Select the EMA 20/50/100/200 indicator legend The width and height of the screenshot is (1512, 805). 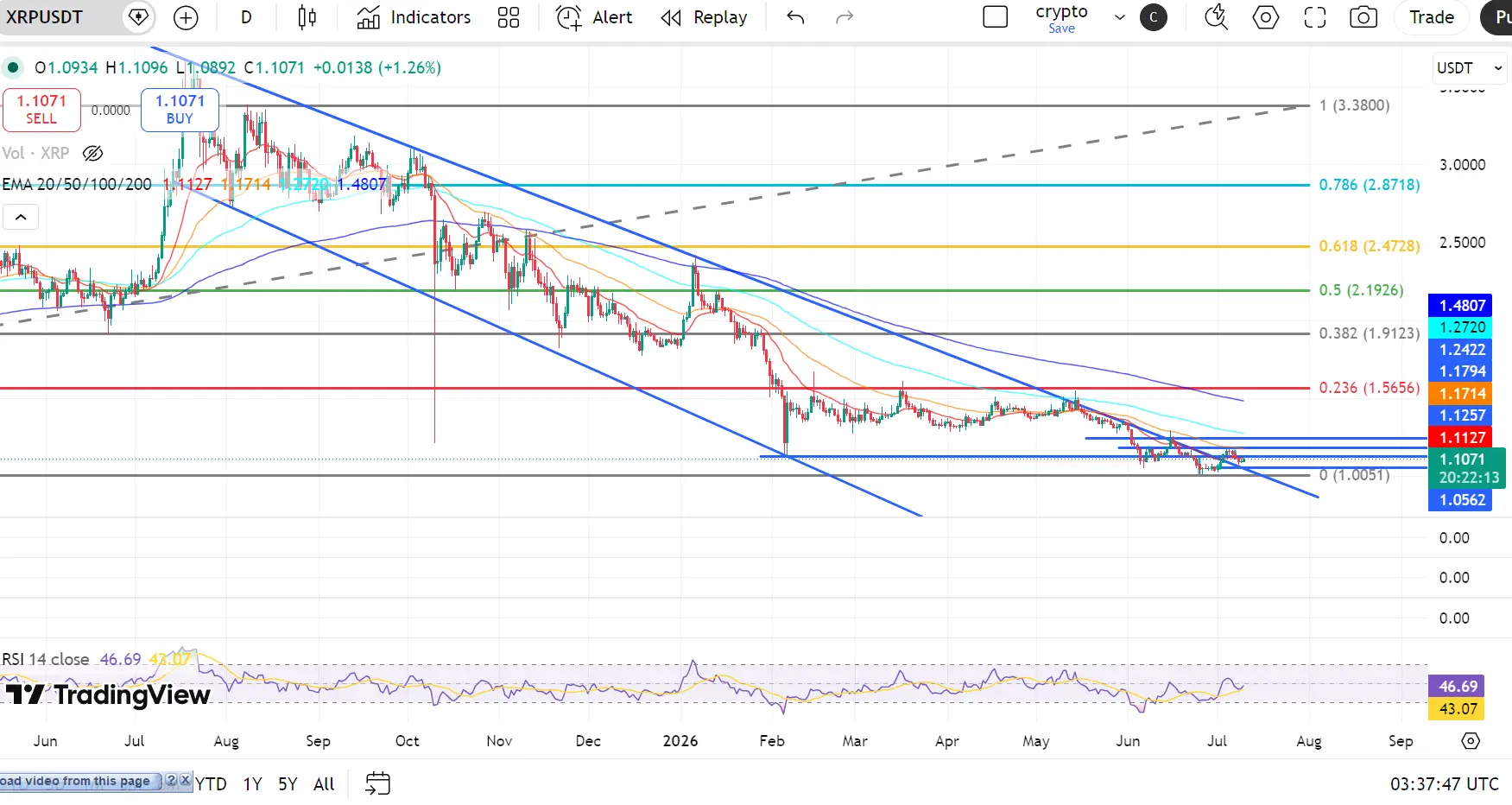click(77, 185)
